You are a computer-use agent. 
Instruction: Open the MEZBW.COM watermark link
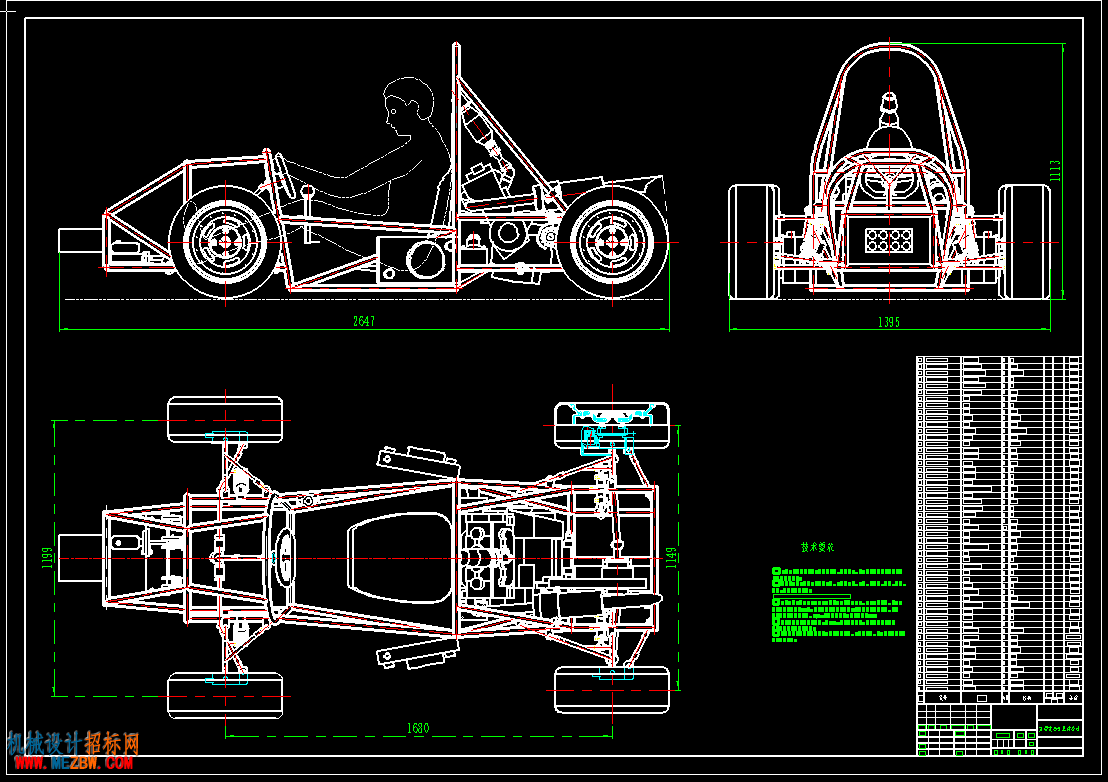point(72,764)
